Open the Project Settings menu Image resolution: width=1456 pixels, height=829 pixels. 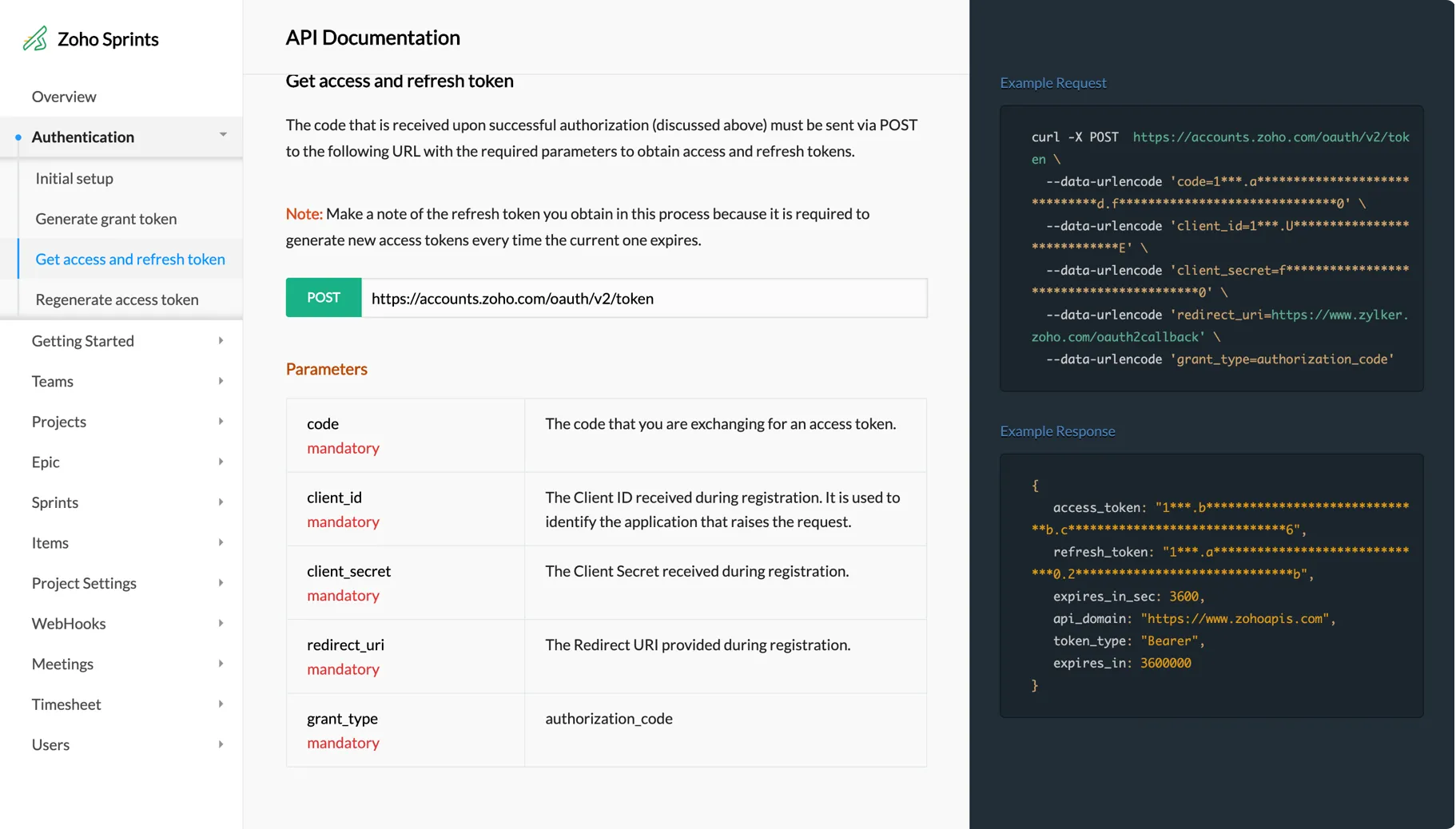tap(84, 583)
